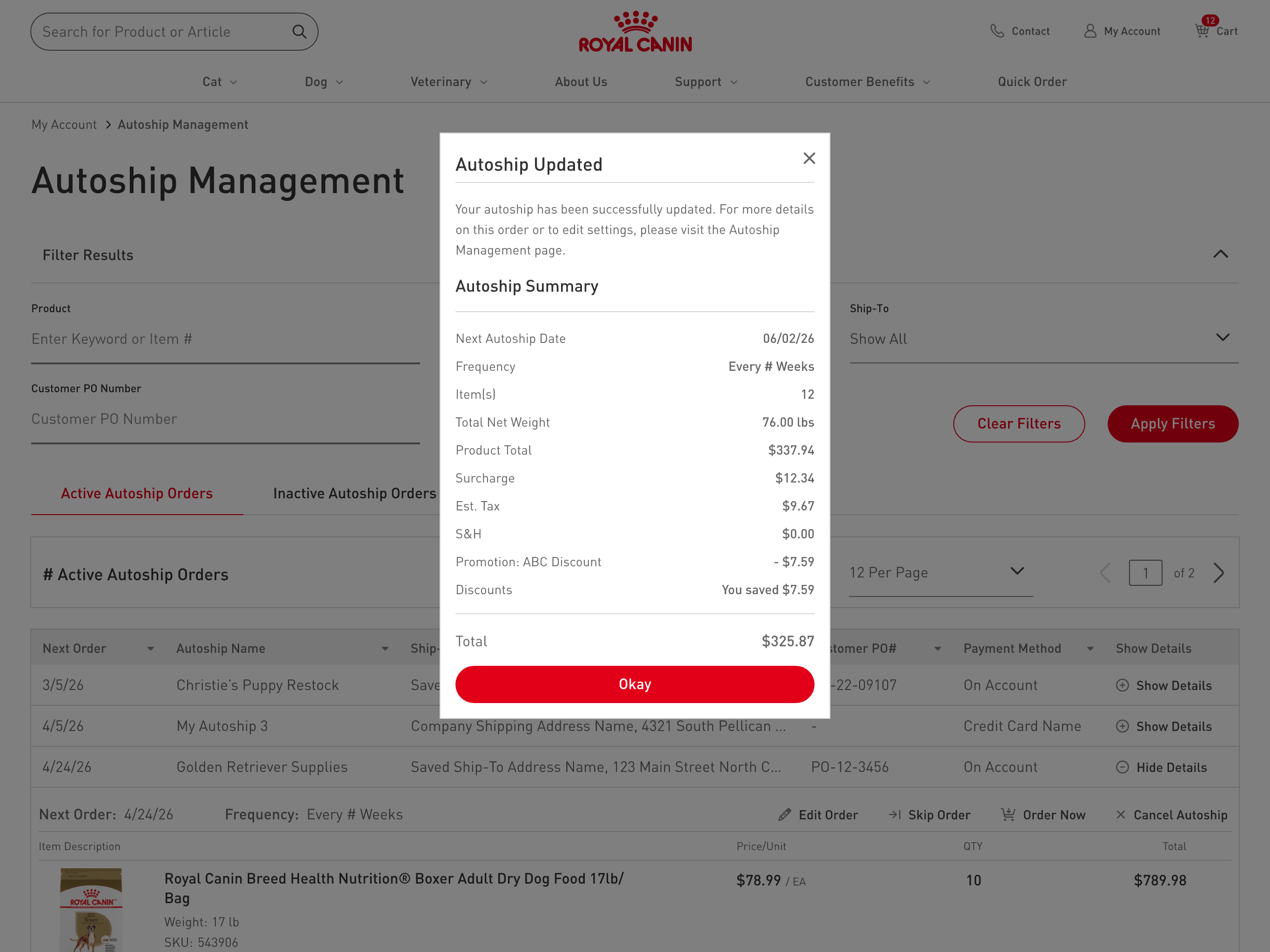Click the $325.87 total amount
The height and width of the screenshot is (952, 1270).
tap(787, 641)
